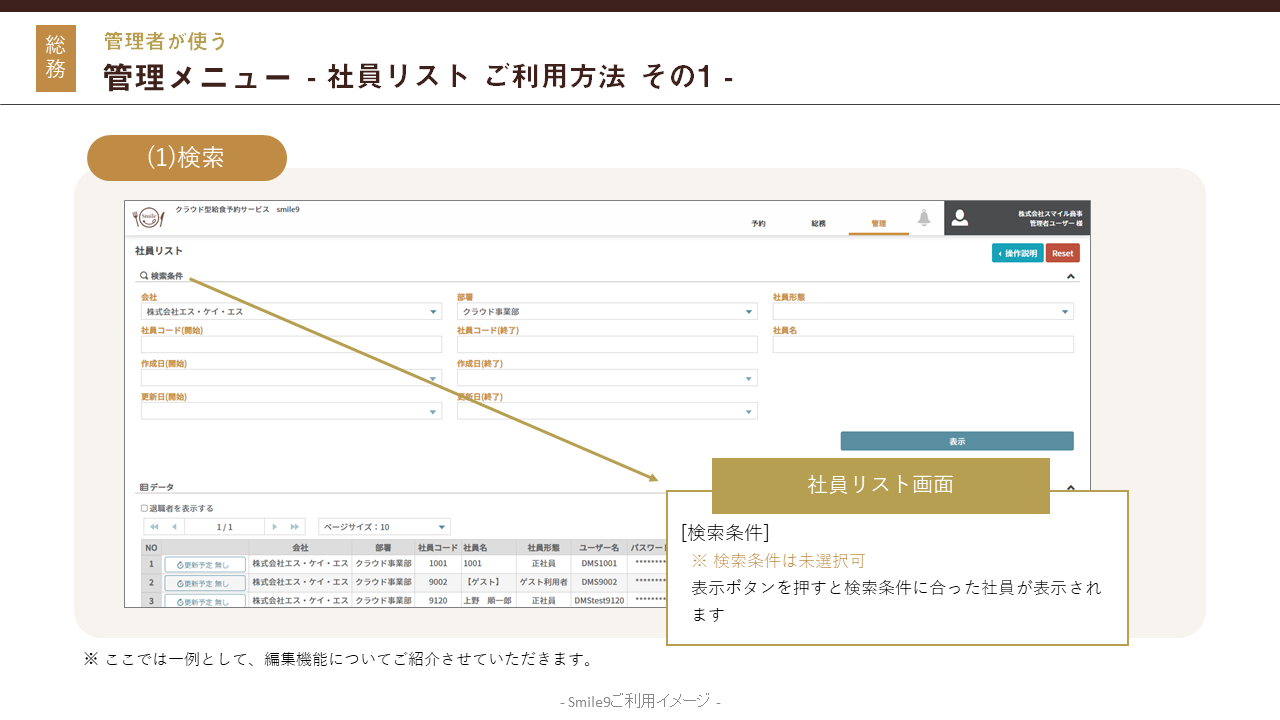Click the red Reset button
This screenshot has height=720, width=1280.
pos(1063,253)
